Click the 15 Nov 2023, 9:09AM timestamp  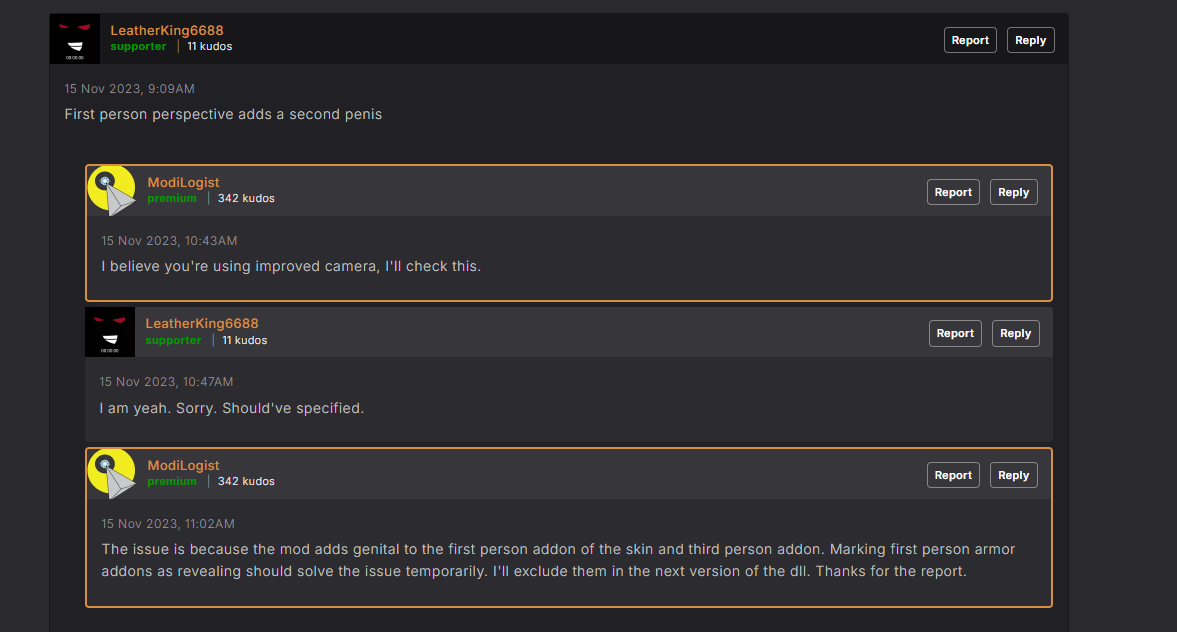[129, 89]
